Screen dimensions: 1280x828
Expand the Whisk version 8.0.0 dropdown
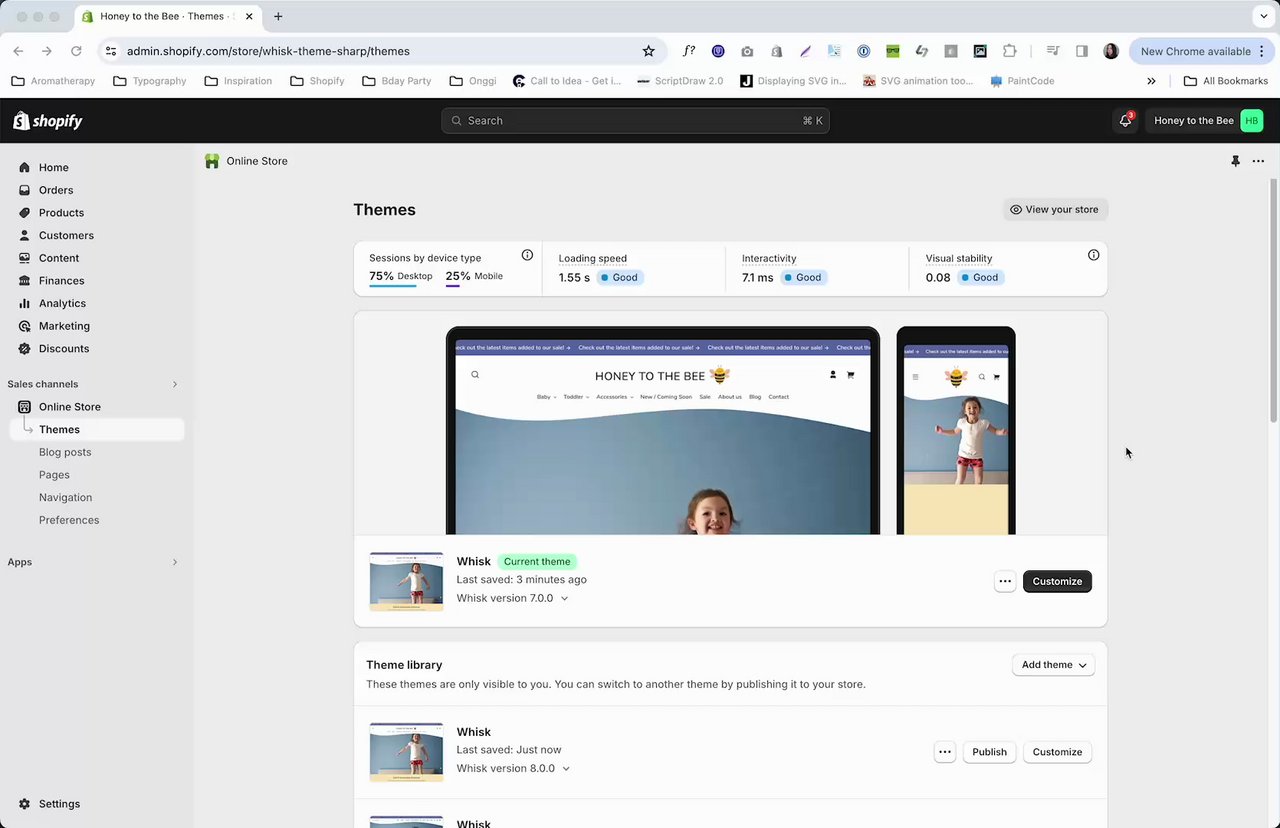pos(566,769)
